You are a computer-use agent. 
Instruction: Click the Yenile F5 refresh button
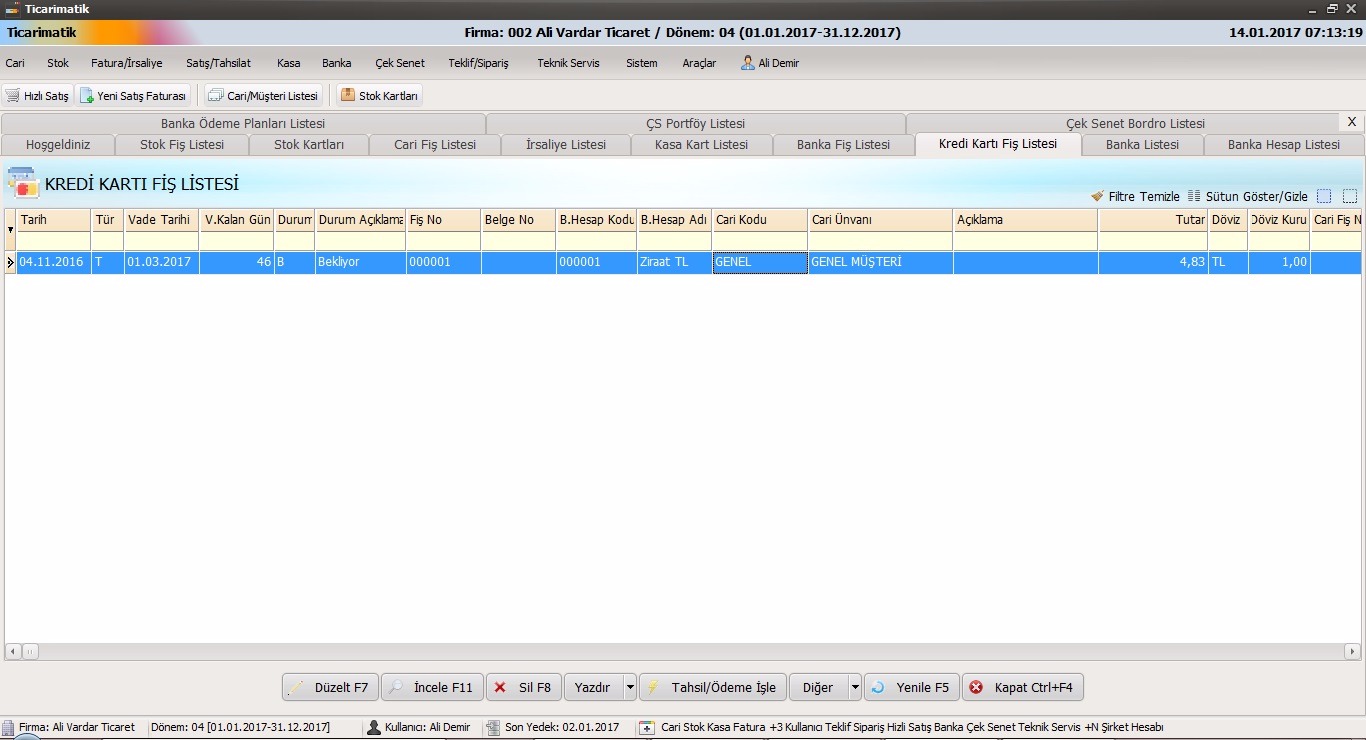[x=911, y=688]
